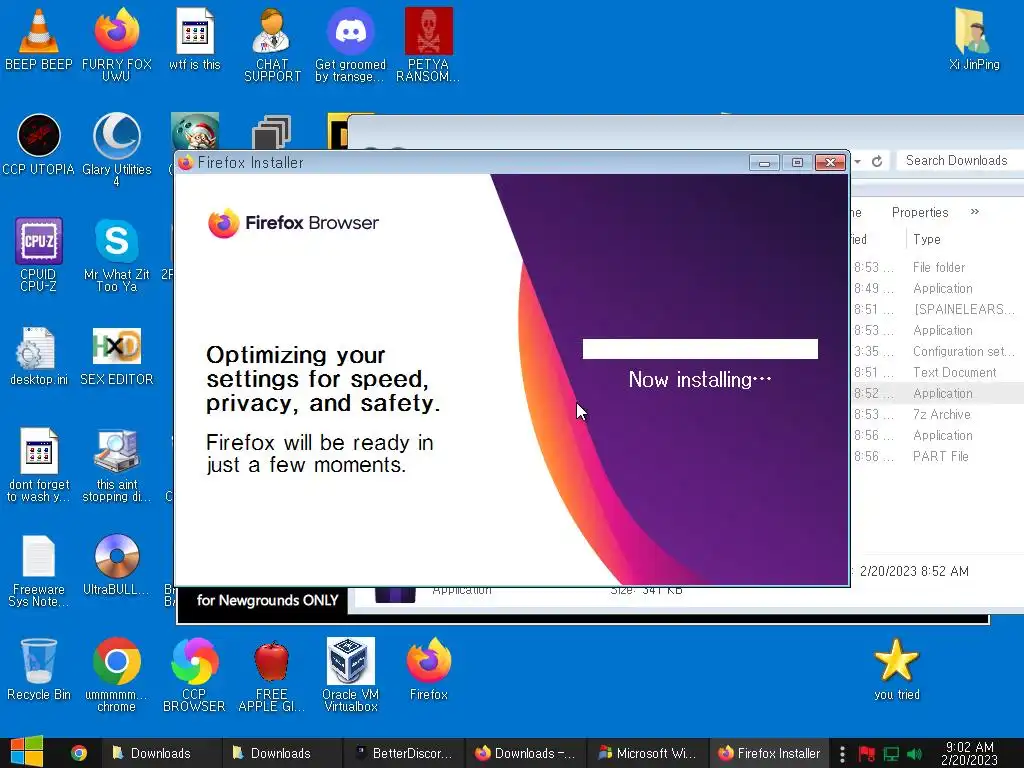
Task: Select the Firefox Installer taskbar button
Action: click(769, 753)
